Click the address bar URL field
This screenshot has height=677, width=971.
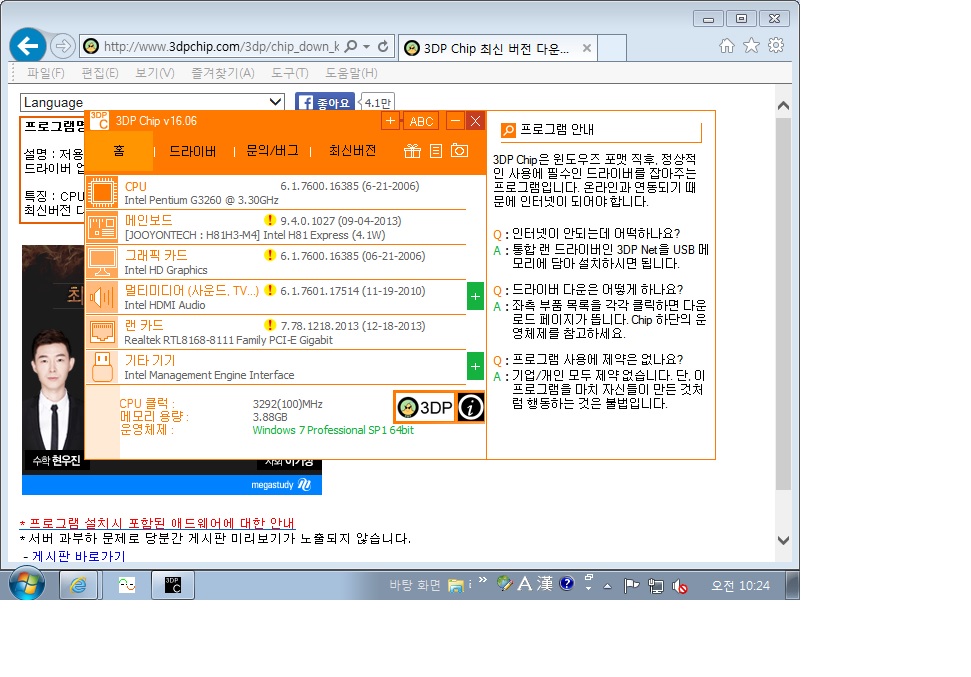(222, 46)
